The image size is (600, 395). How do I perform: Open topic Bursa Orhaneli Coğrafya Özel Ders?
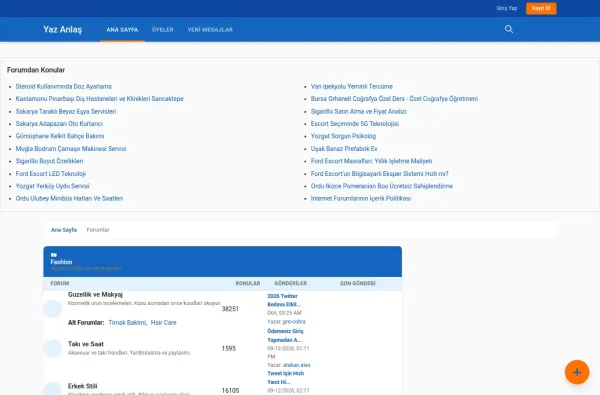(x=394, y=99)
